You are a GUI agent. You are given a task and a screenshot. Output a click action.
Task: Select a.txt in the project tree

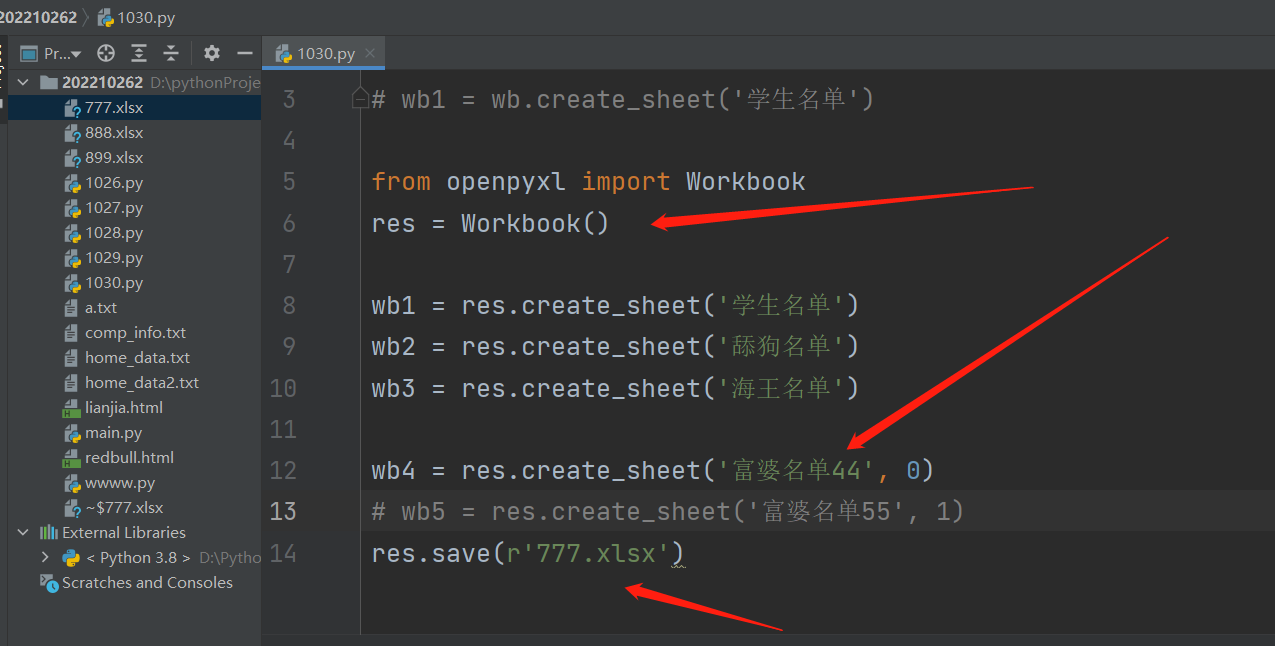[101, 308]
